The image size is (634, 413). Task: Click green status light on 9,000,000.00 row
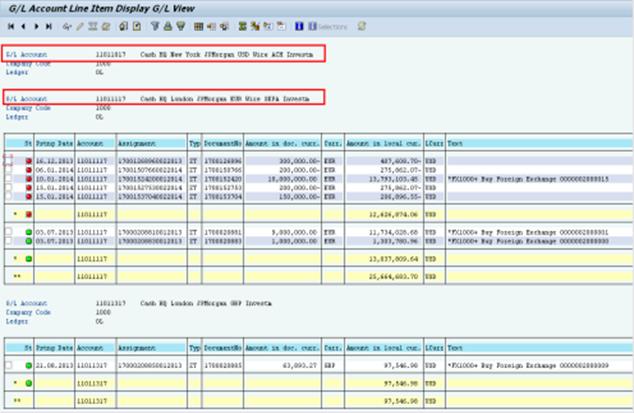click(x=29, y=232)
